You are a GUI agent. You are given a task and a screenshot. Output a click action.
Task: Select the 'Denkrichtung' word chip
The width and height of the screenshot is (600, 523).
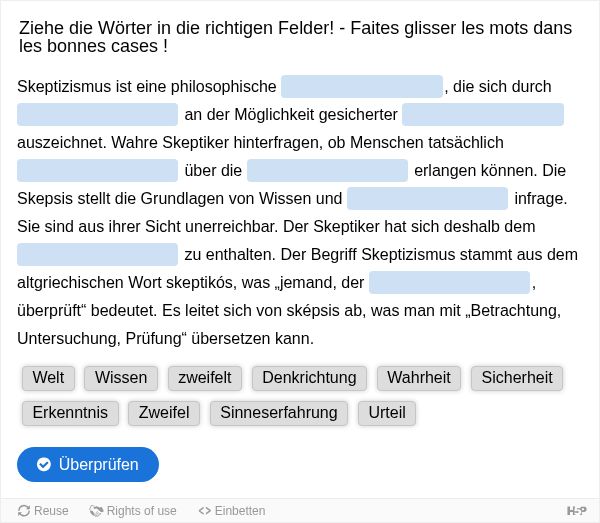click(309, 378)
